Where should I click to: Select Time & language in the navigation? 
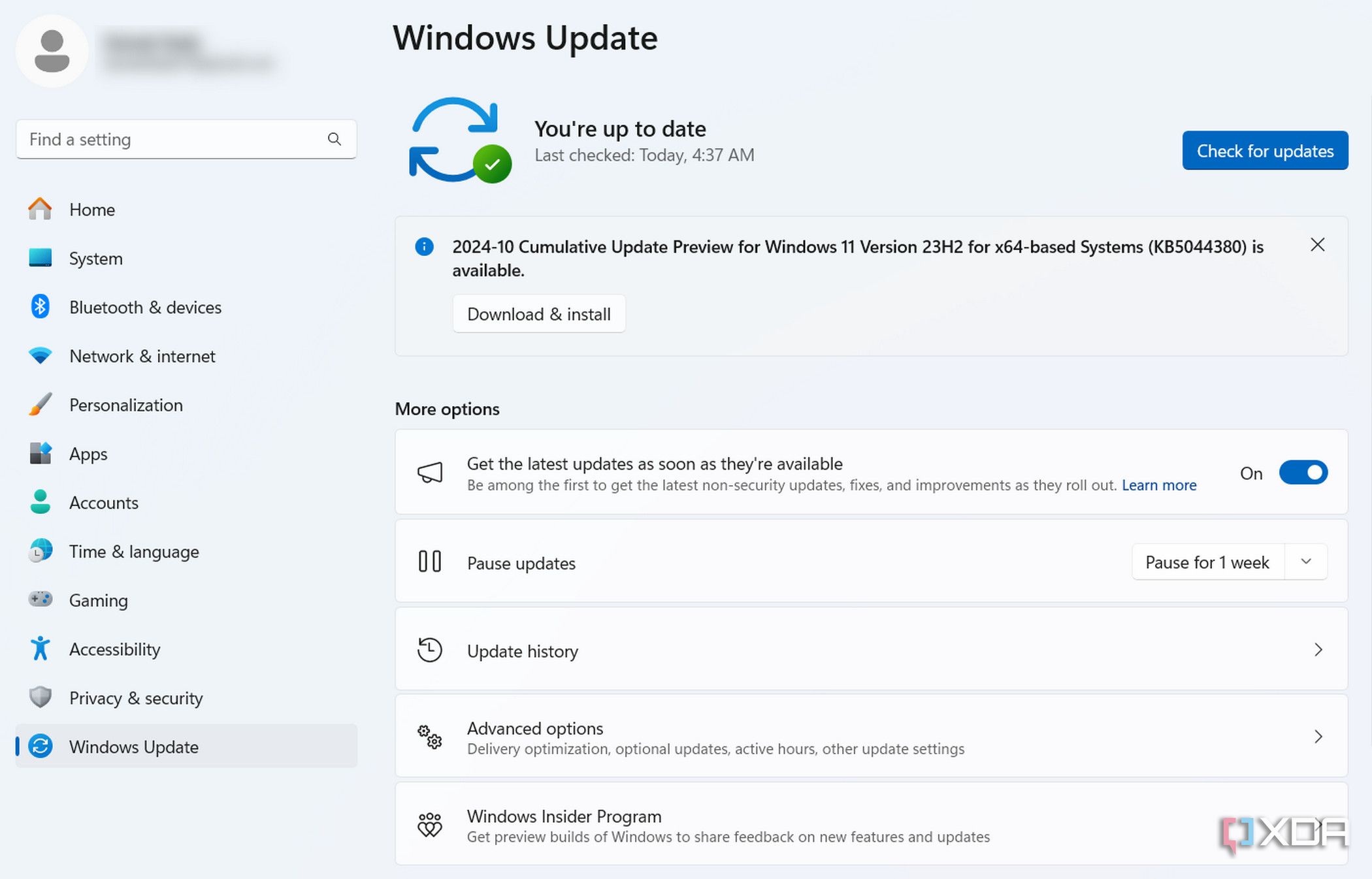tap(134, 552)
